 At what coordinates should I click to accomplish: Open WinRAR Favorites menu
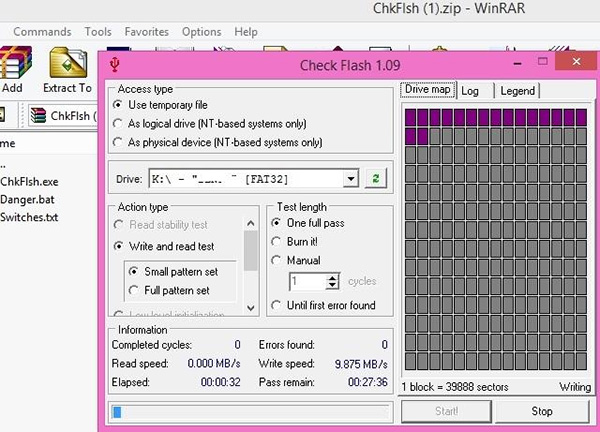click(147, 32)
